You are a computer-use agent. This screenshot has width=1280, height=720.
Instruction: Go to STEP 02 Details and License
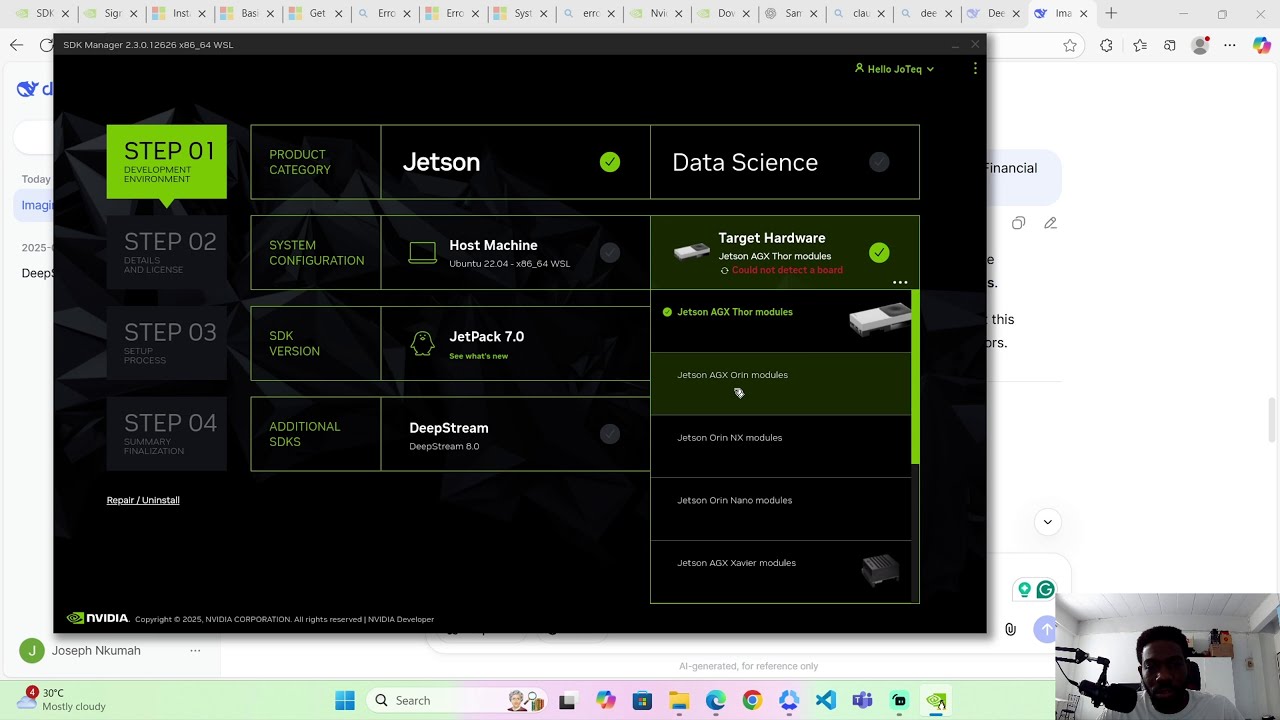coord(167,253)
